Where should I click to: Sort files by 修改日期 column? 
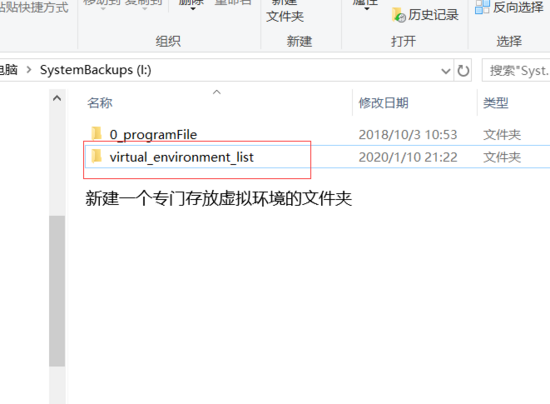383,103
